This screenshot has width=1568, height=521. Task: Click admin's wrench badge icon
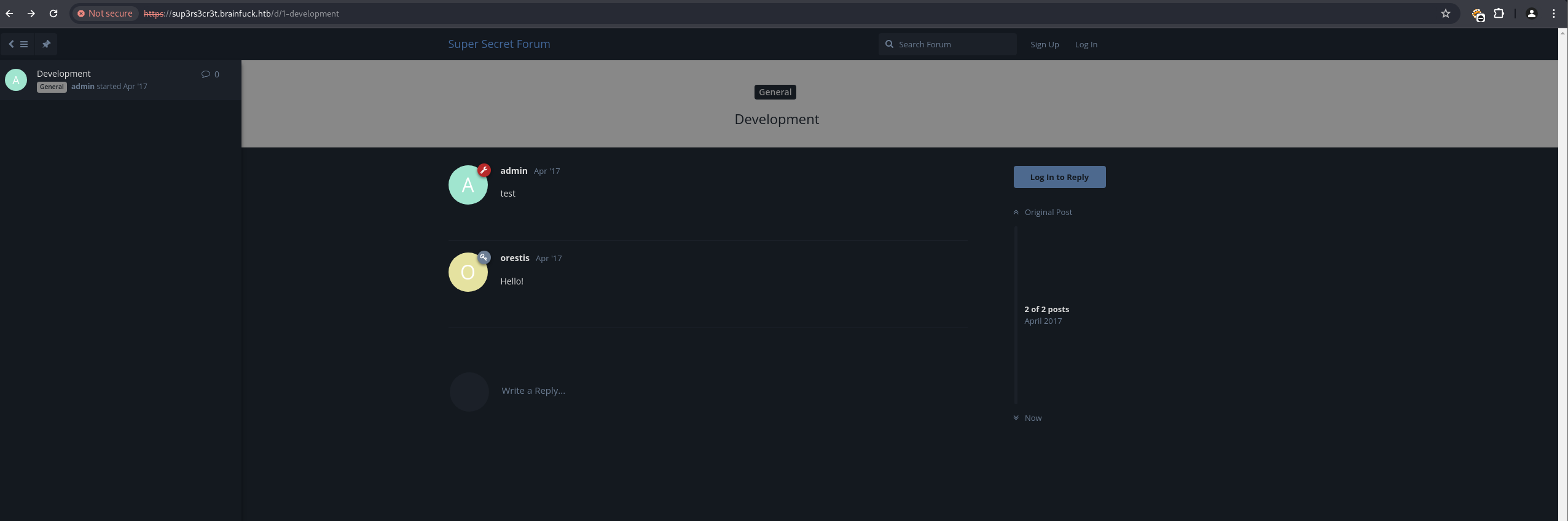484,170
